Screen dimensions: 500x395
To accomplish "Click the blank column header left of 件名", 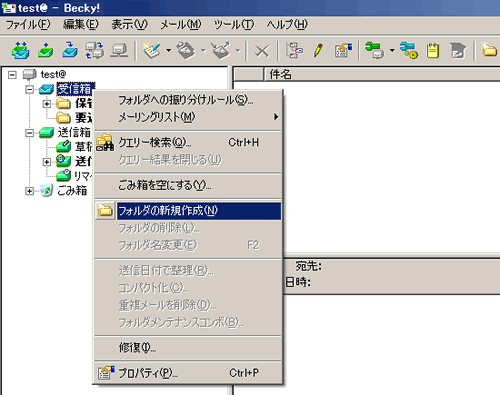I will click(248, 74).
